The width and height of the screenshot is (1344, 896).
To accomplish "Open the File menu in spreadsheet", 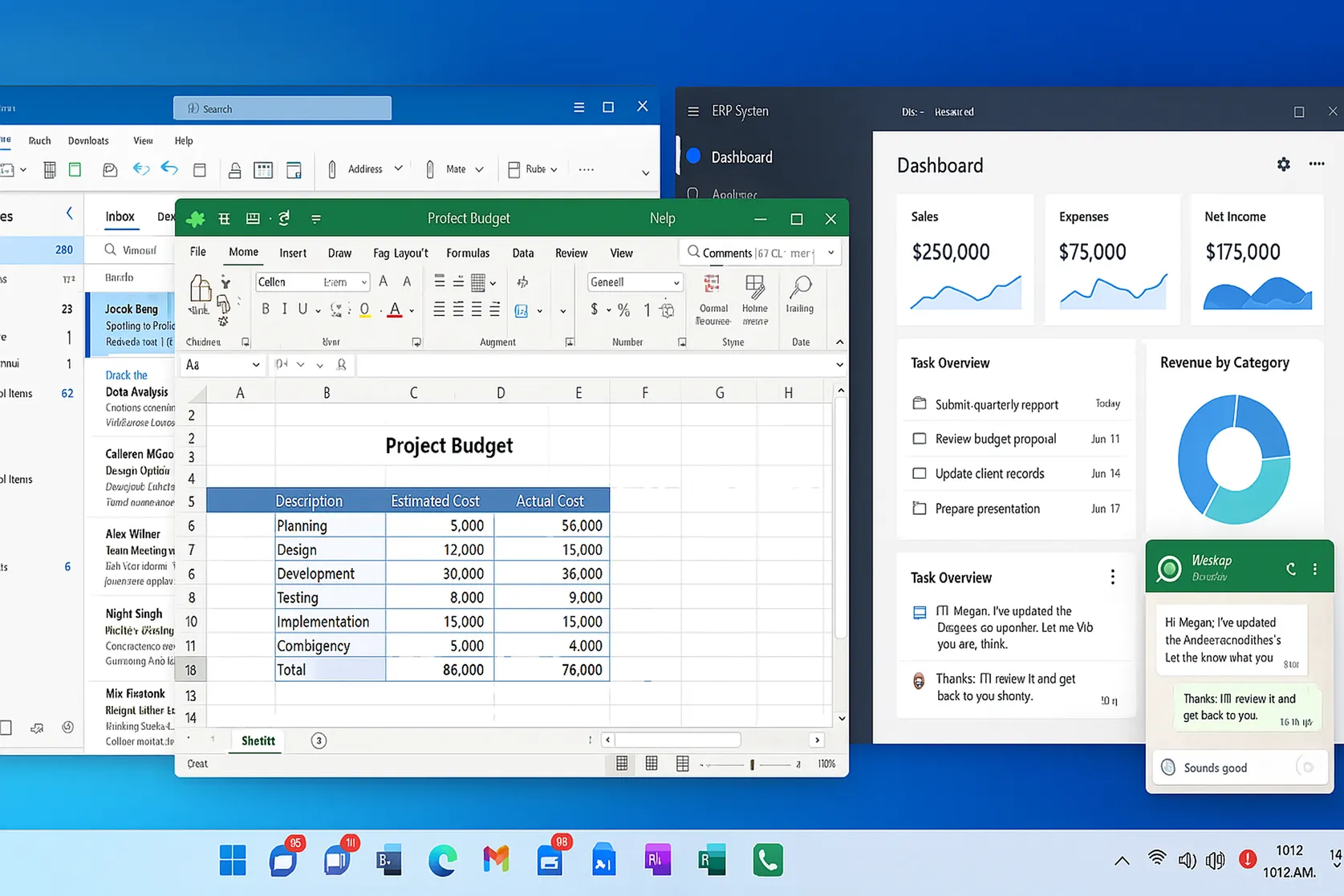I will click(x=197, y=253).
